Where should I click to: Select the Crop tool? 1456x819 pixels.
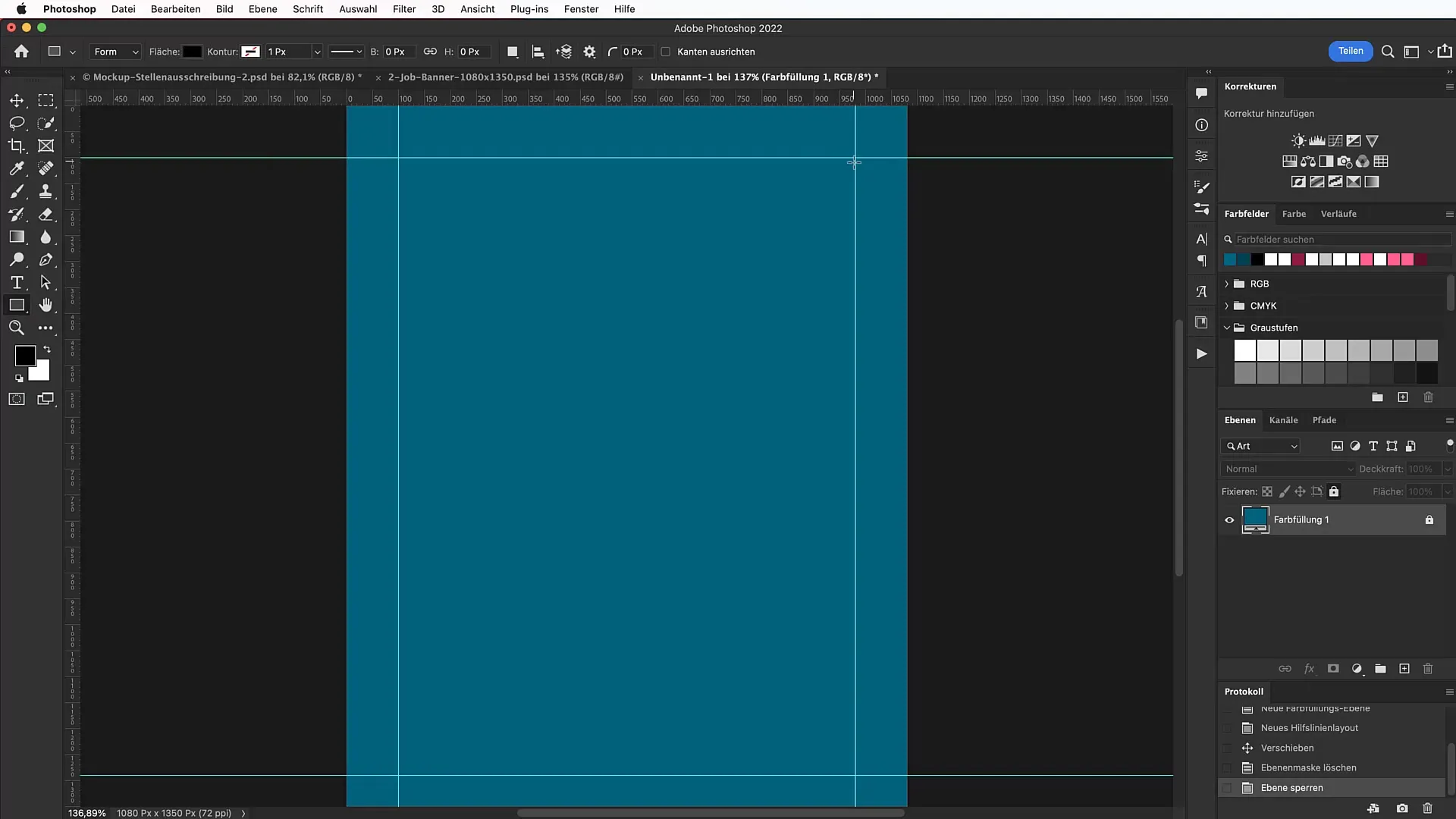[17, 146]
